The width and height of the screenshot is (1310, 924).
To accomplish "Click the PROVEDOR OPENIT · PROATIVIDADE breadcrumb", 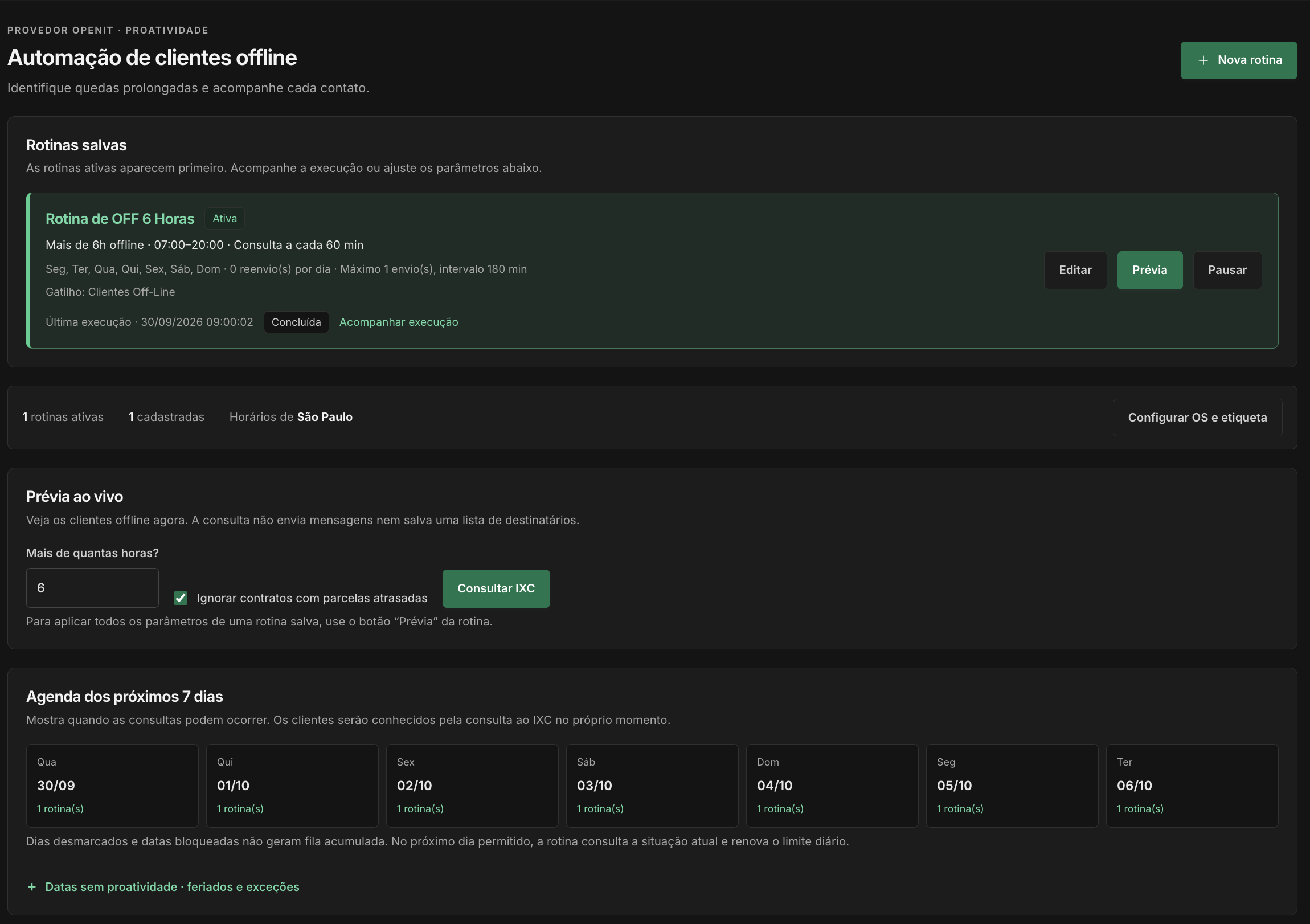I will [108, 30].
